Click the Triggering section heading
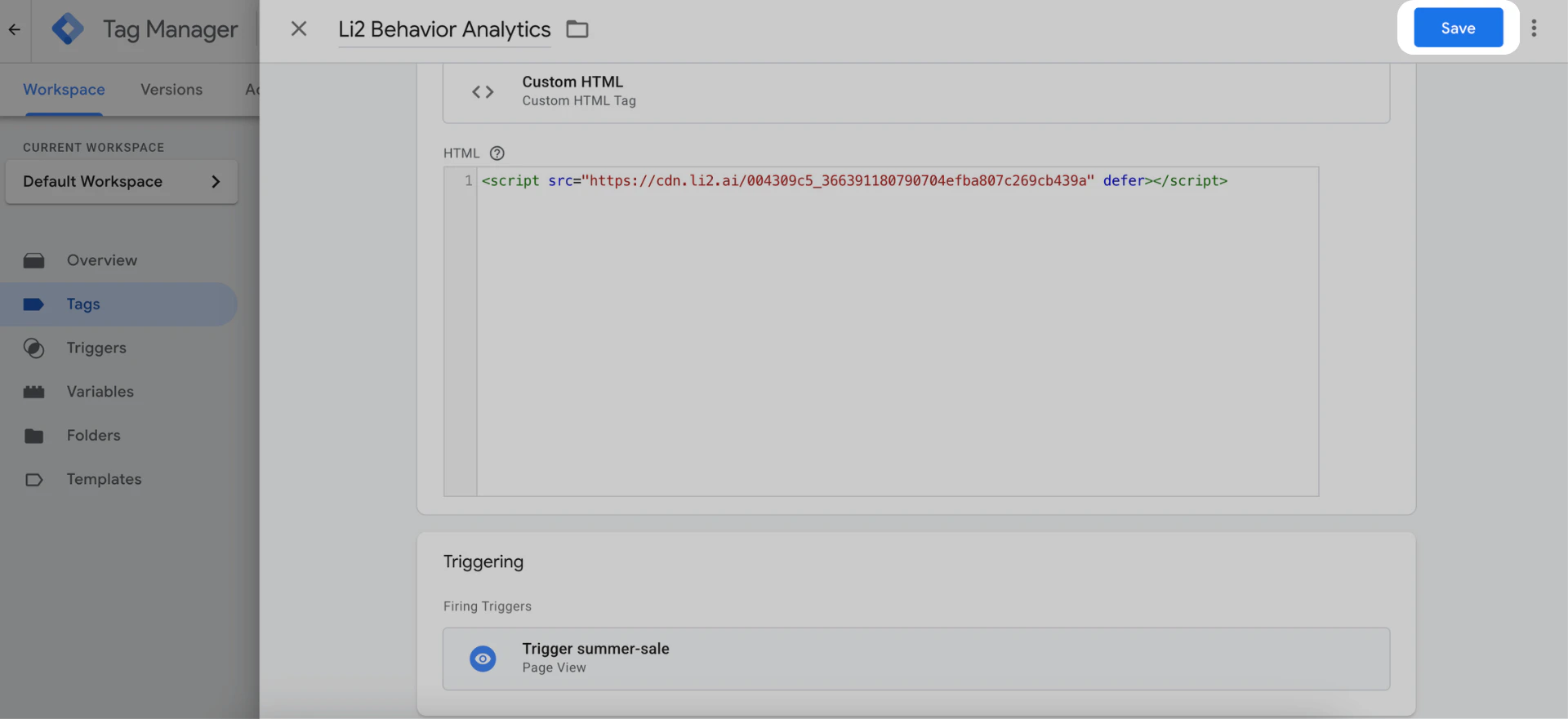 pyautogui.click(x=483, y=561)
